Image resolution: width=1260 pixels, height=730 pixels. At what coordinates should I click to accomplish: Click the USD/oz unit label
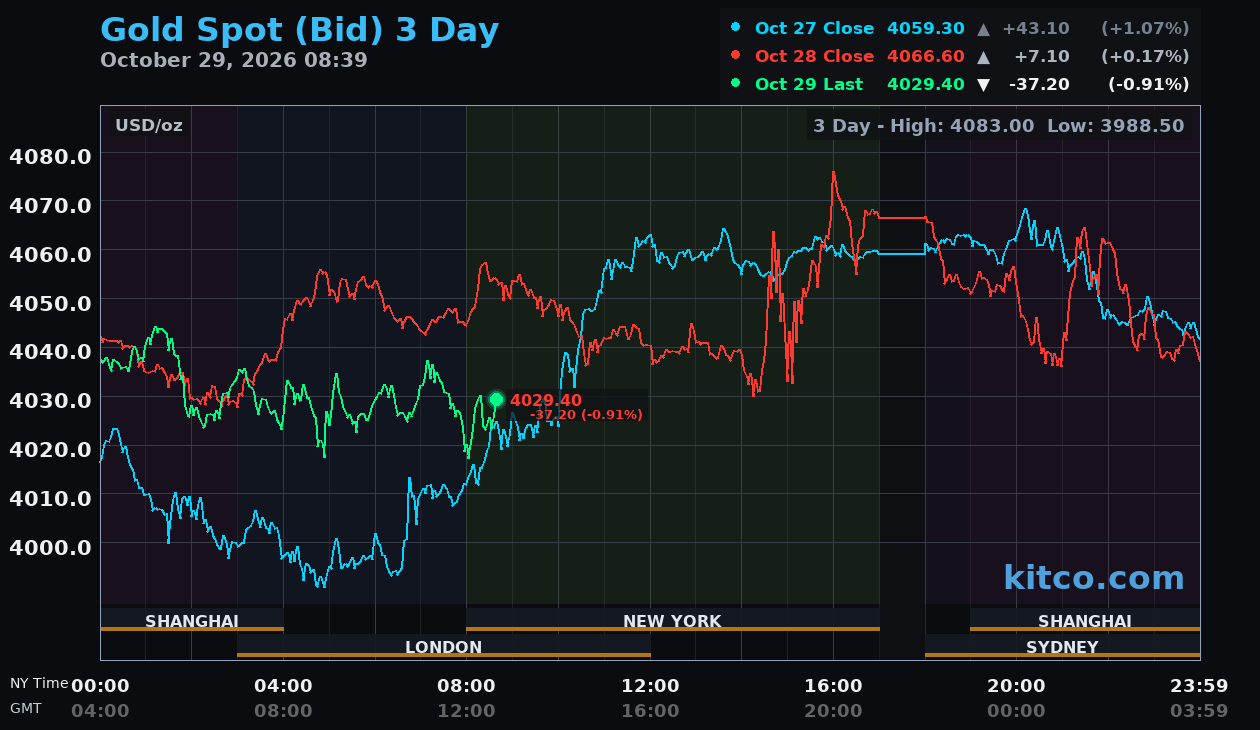coord(149,126)
